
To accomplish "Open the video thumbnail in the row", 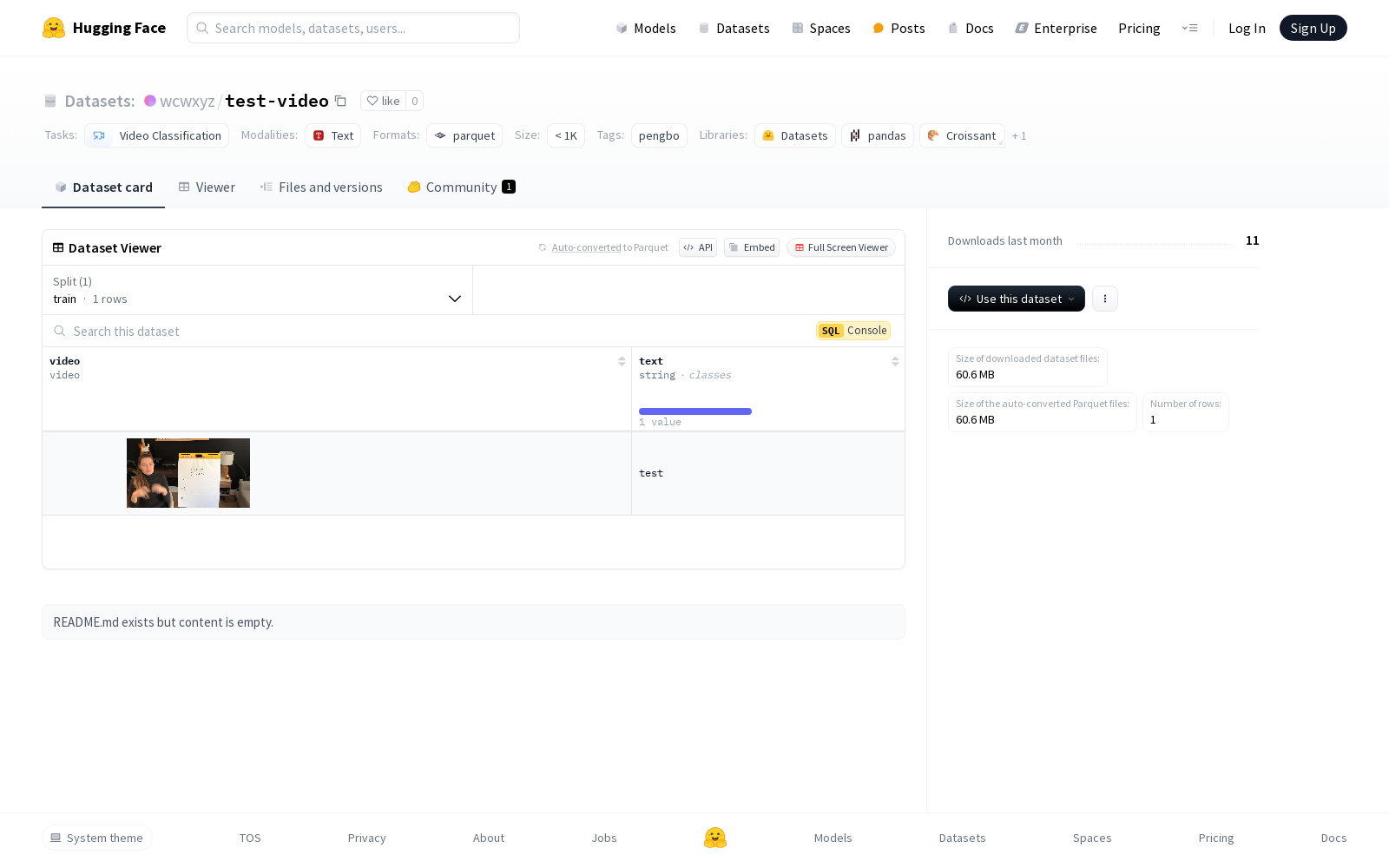I will pos(188,473).
